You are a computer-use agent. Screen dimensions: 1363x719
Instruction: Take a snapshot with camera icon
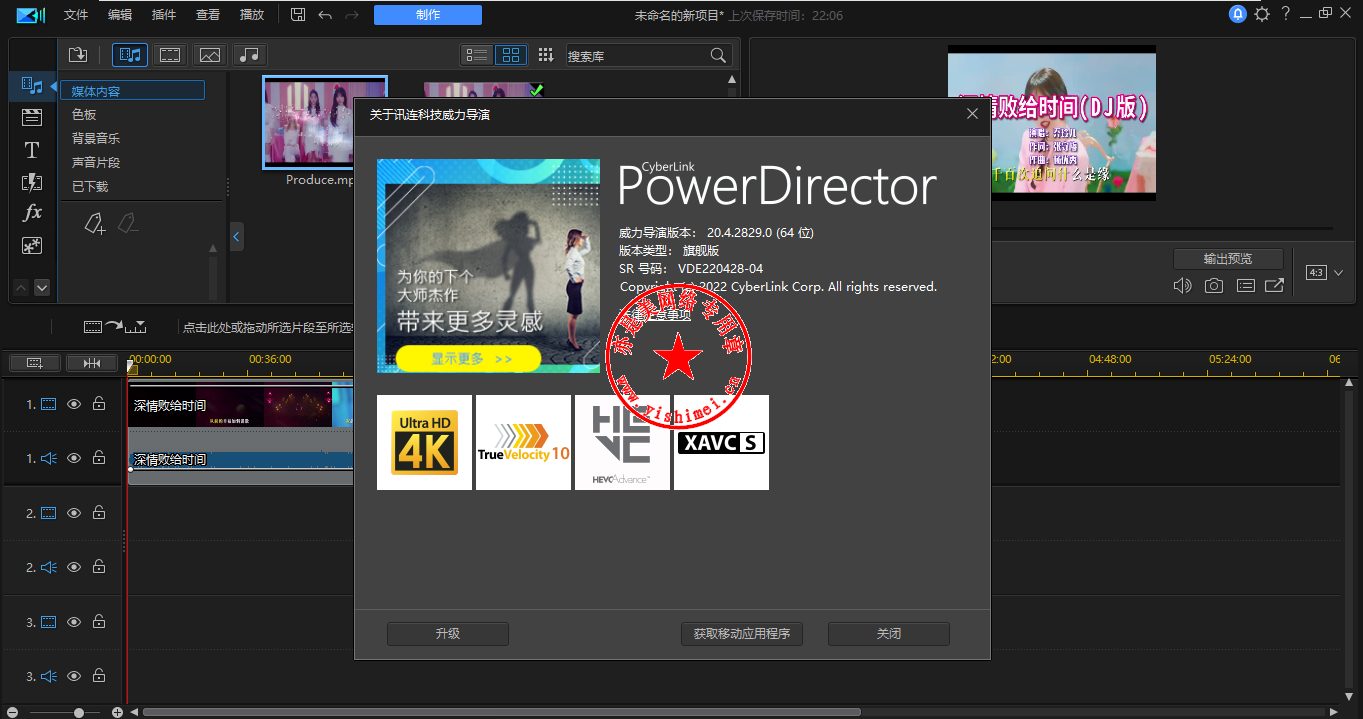(x=1213, y=286)
